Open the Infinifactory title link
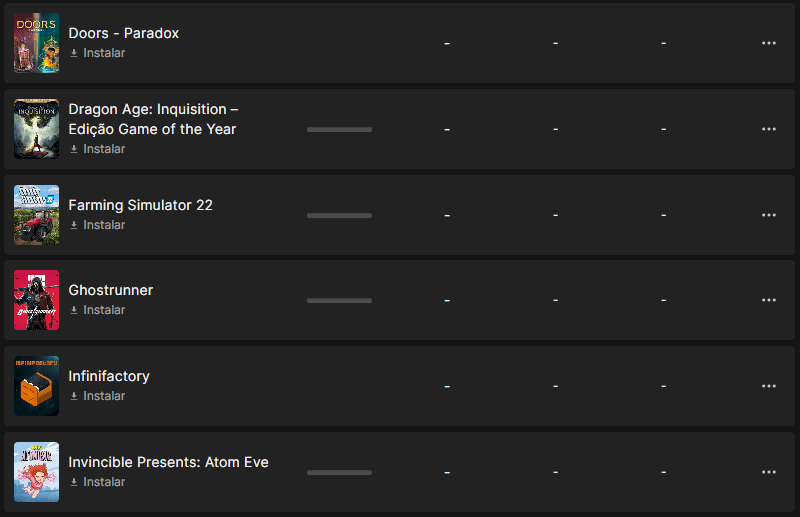This screenshot has width=800, height=517. click(109, 376)
